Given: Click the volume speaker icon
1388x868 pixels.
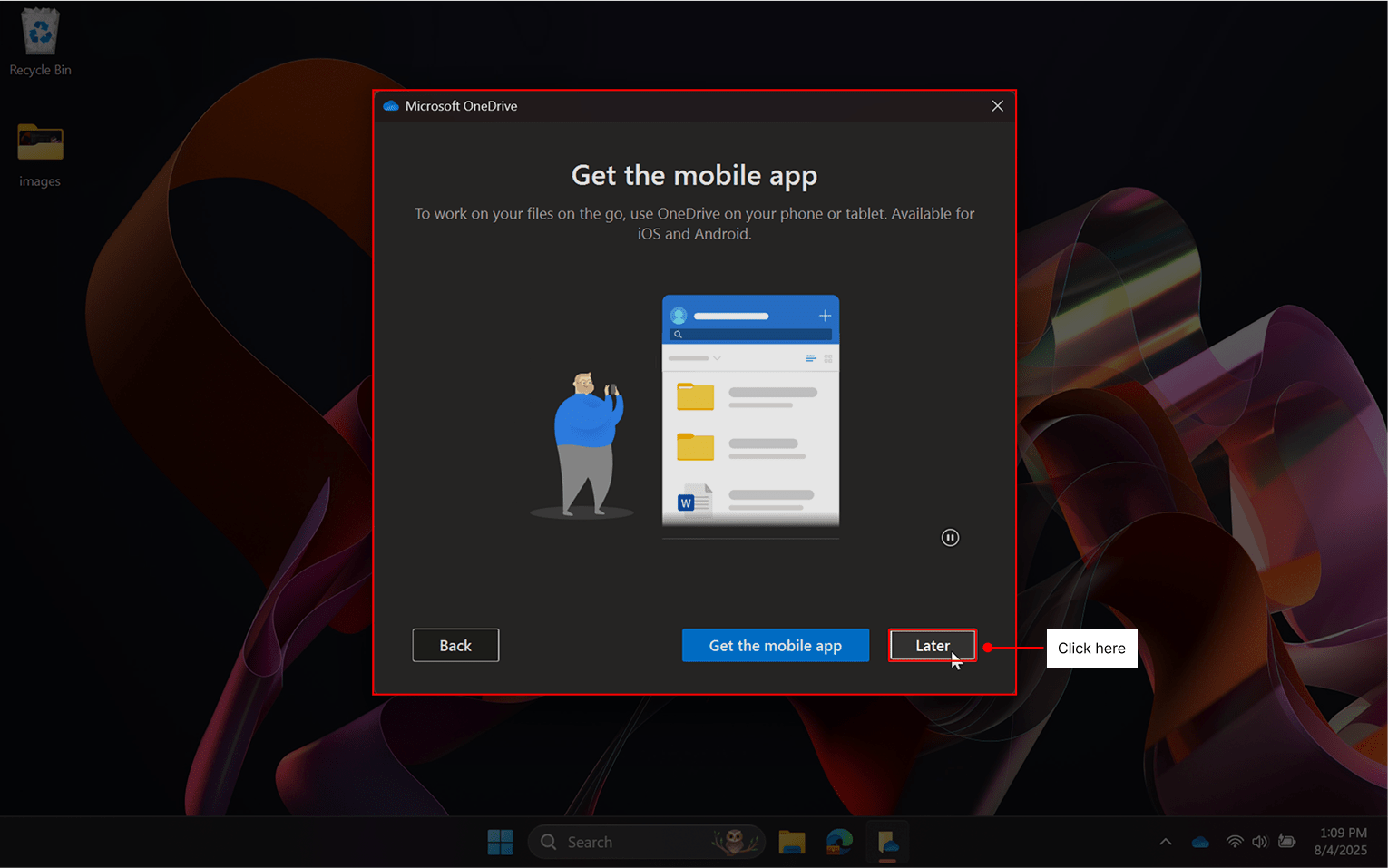Looking at the screenshot, I should [1260, 843].
